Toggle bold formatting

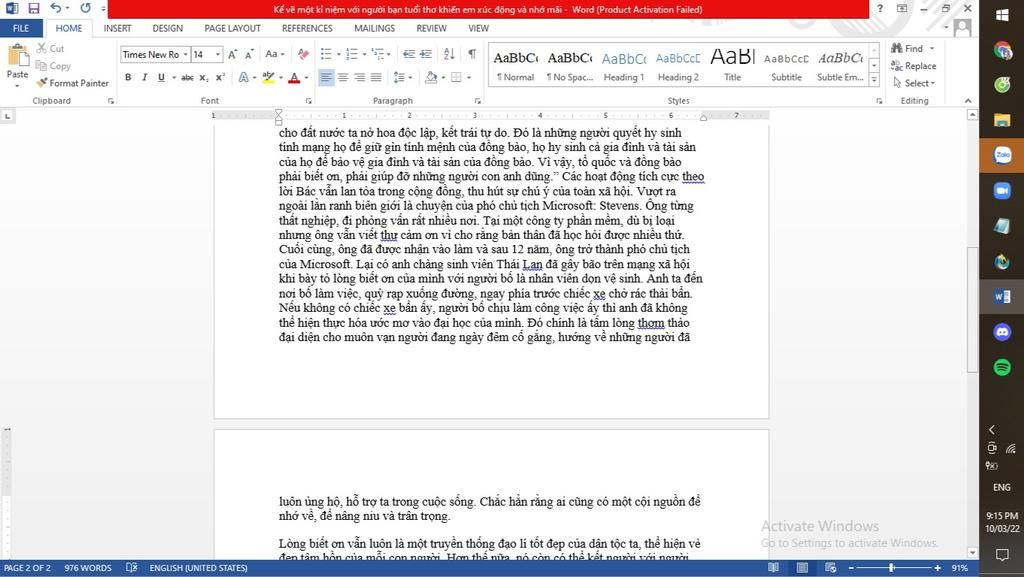click(x=128, y=77)
